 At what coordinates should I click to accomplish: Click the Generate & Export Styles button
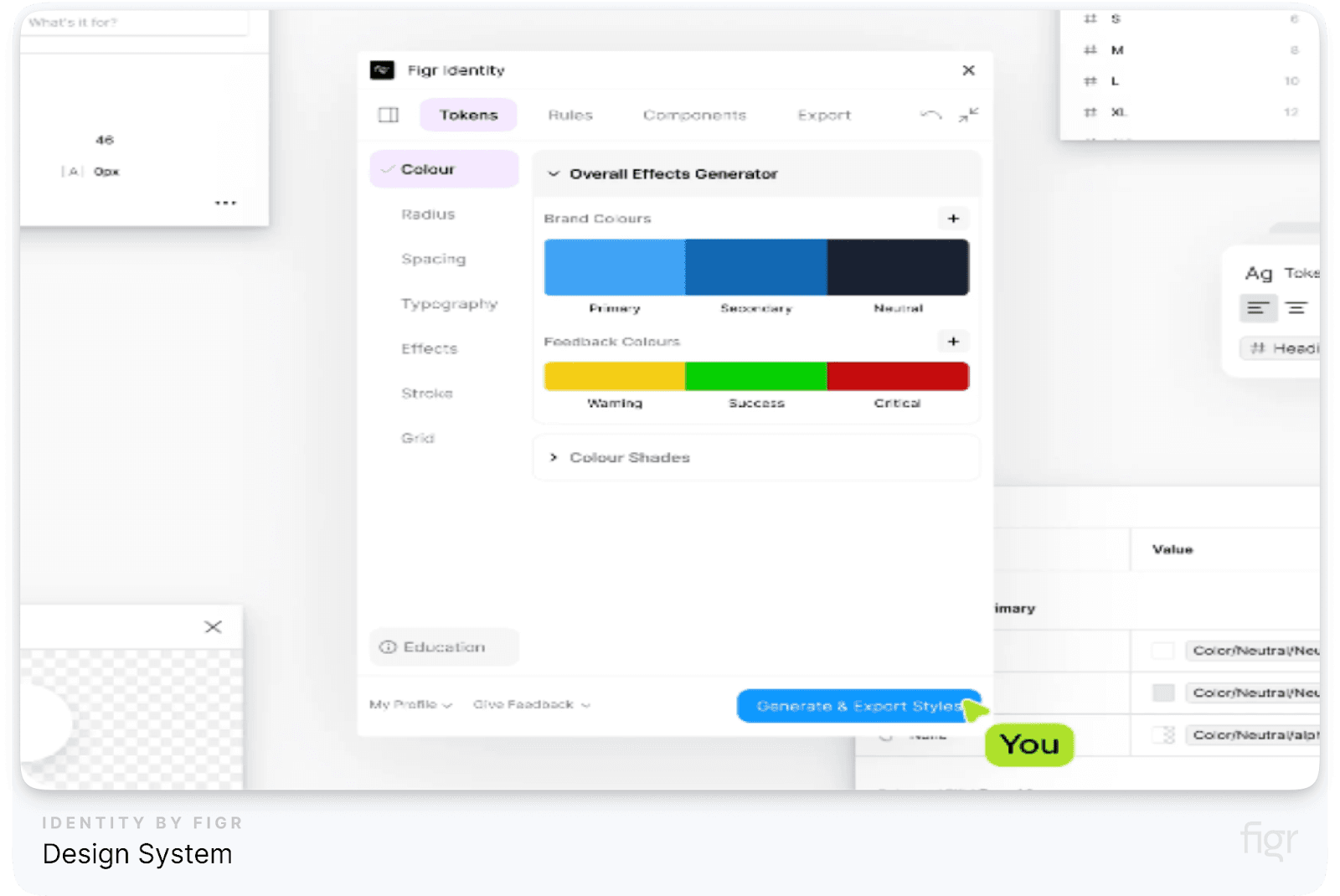click(858, 706)
